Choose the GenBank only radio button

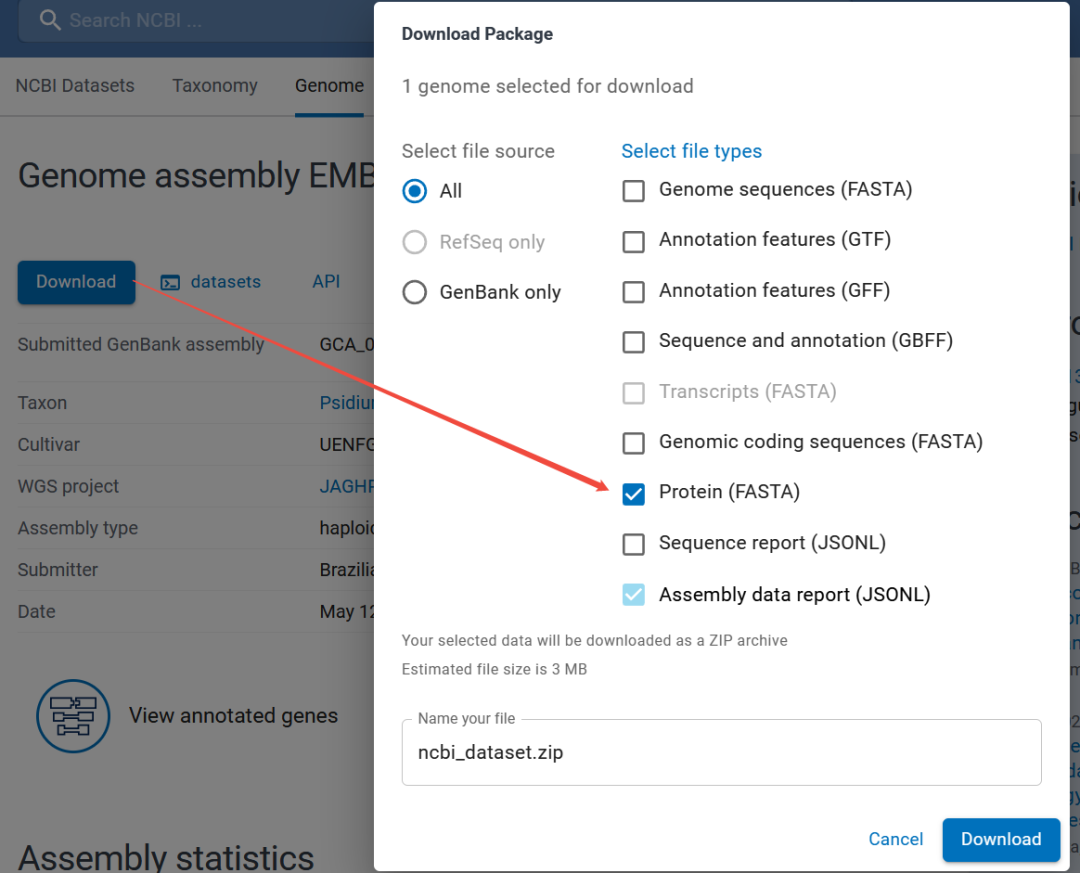coord(415,292)
